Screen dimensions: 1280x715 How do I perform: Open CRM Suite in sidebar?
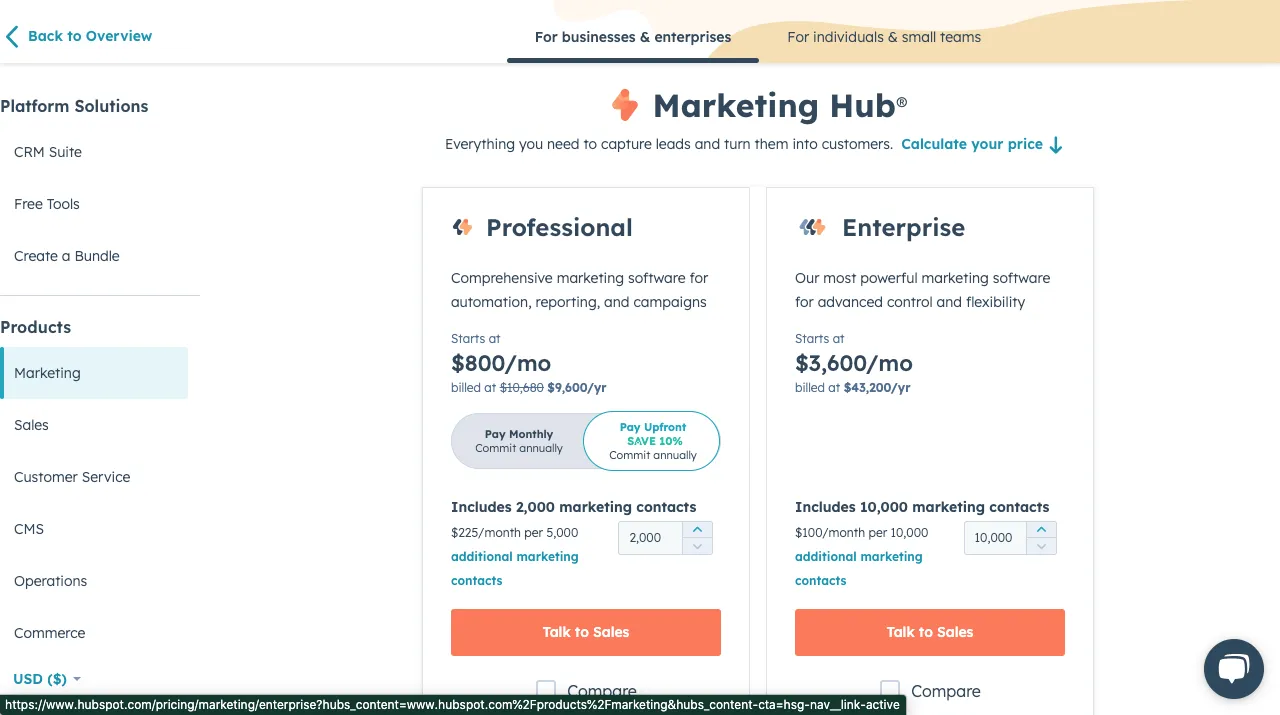pyautogui.click(x=48, y=152)
